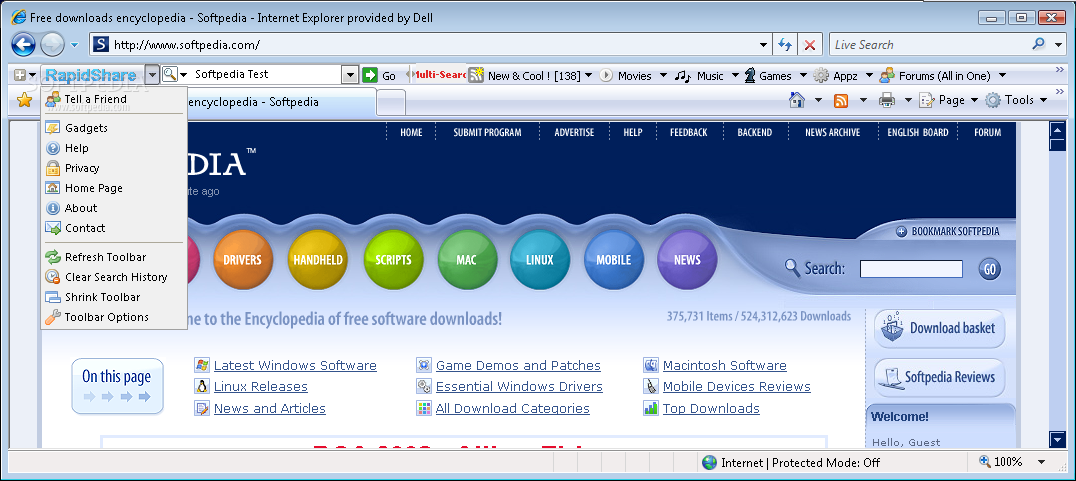This screenshot has width=1076, height=481.
Task: Choose Privacy in the RapidShare menu
Action: click(x=114, y=168)
